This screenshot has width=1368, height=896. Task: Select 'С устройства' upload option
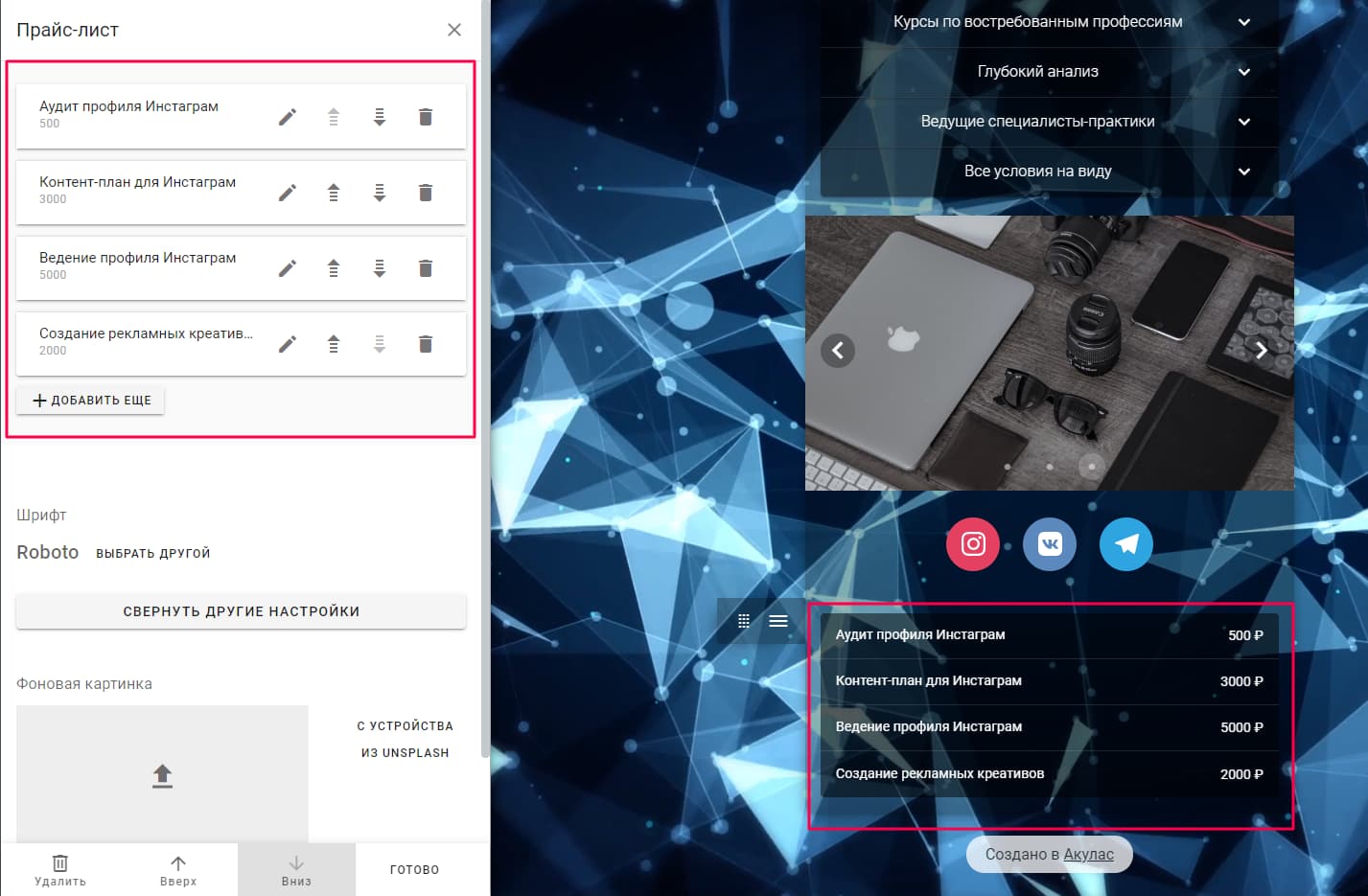405,726
